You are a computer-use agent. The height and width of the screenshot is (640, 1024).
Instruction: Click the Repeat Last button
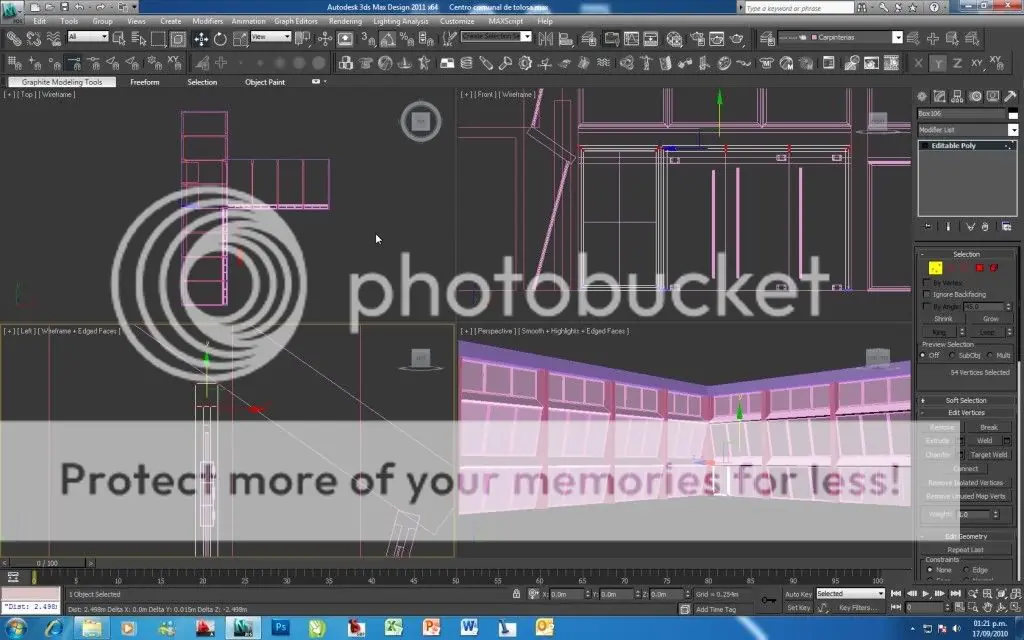(x=965, y=550)
